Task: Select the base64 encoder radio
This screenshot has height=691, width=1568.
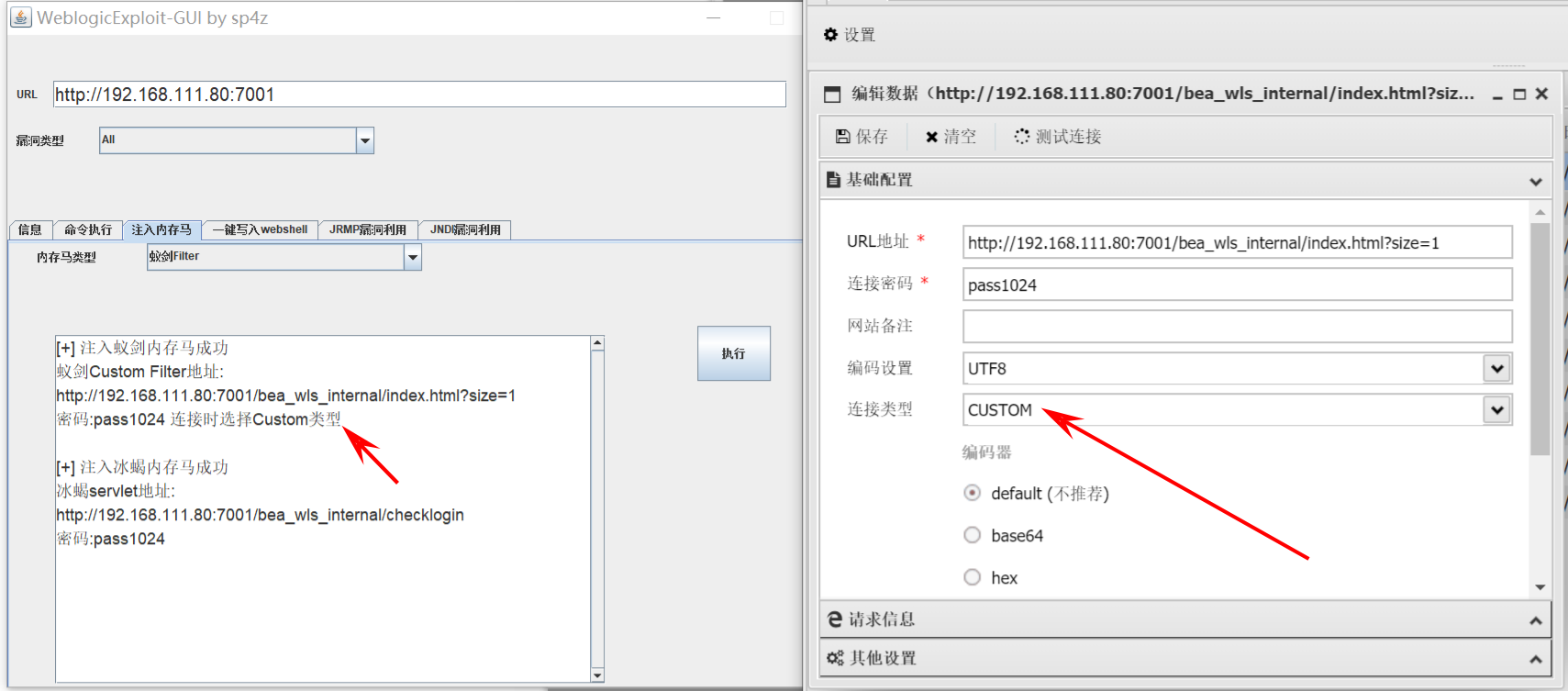Action: [973, 535]
